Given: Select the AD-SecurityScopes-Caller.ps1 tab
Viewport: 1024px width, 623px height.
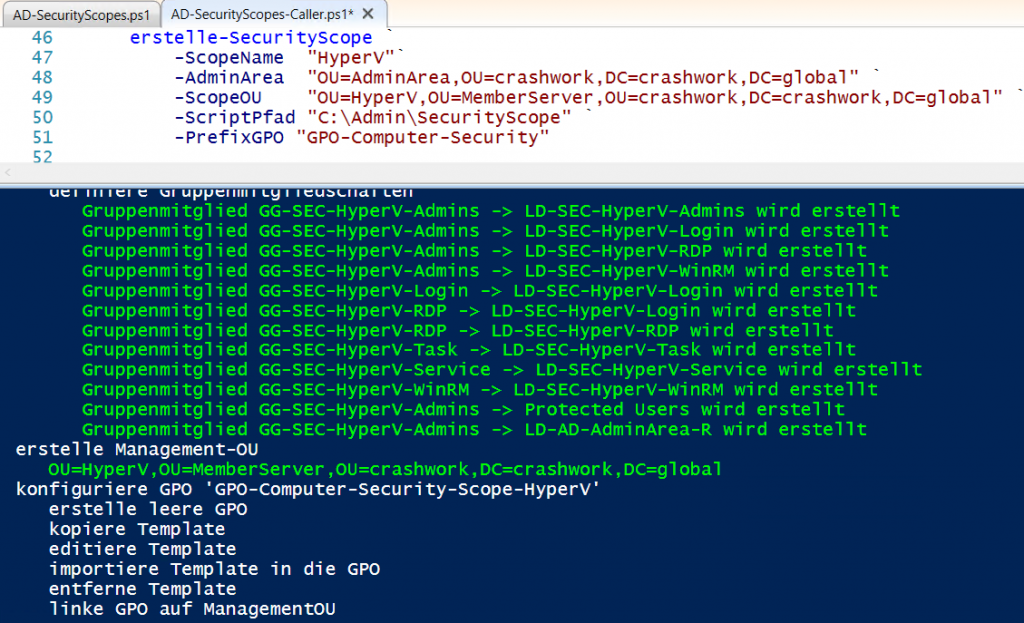Looking at the screenshot, I should click(x=262, y=14).
